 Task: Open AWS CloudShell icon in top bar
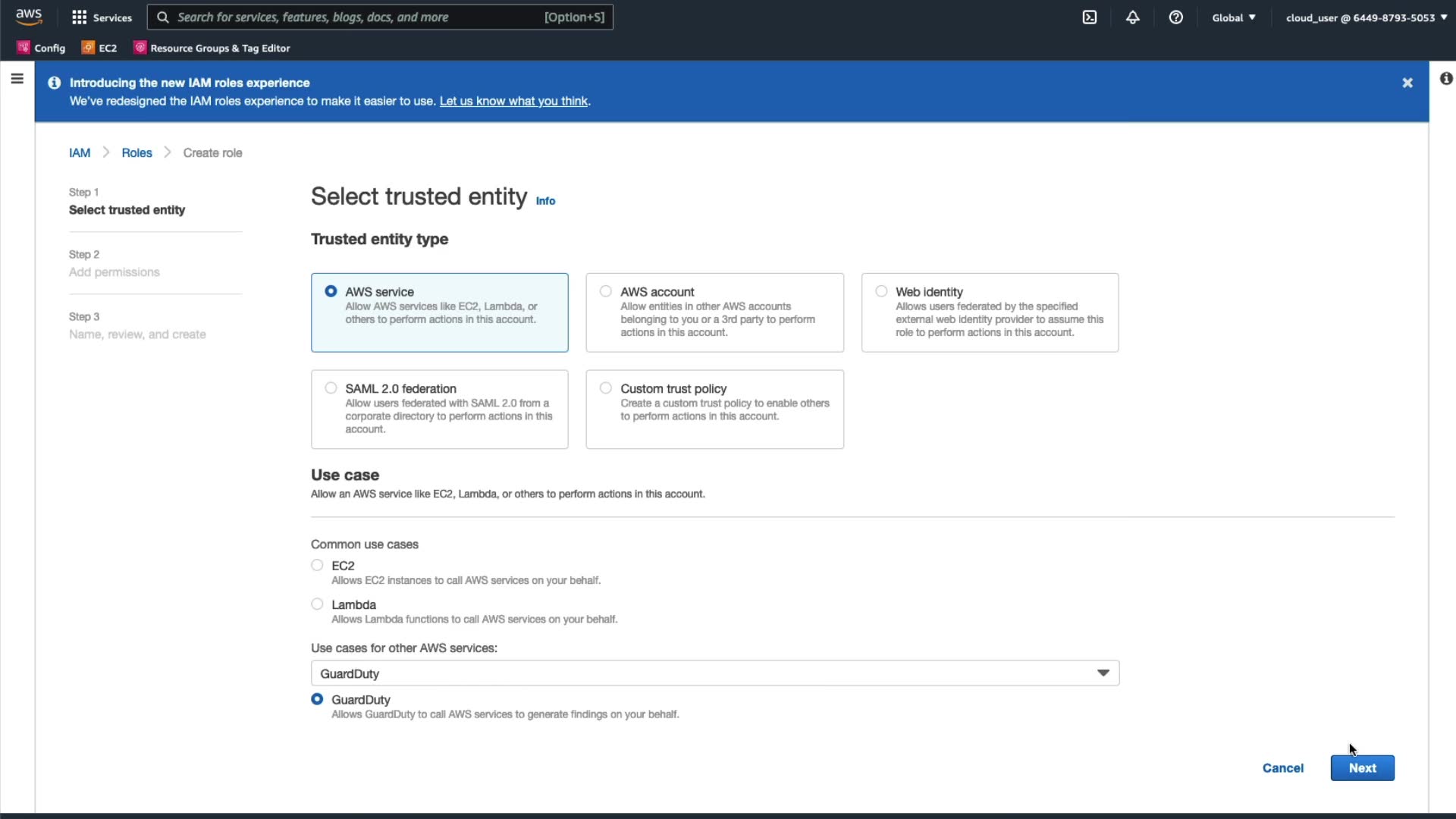click(x=1090, y=17)
